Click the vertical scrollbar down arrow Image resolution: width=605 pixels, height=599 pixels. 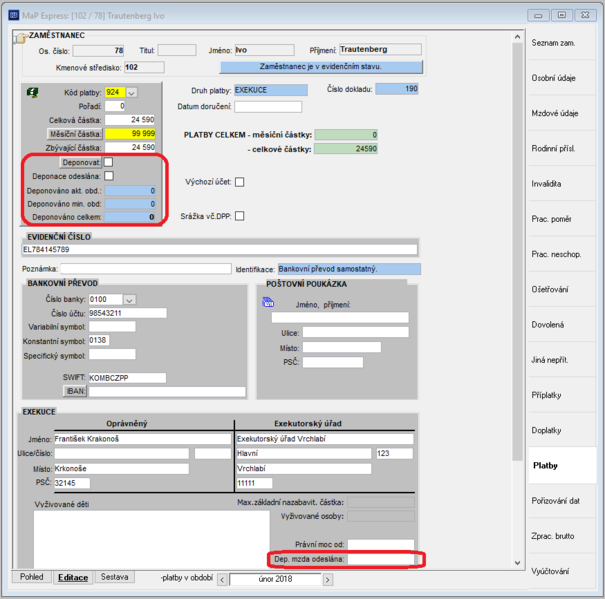[517, 563]
